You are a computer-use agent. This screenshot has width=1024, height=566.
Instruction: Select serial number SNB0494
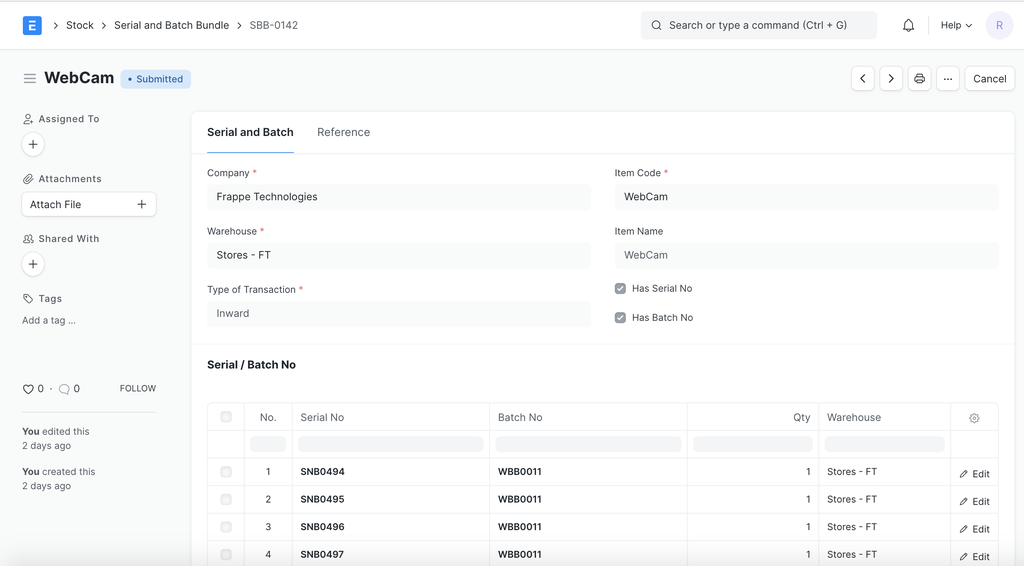pos(323,472)
